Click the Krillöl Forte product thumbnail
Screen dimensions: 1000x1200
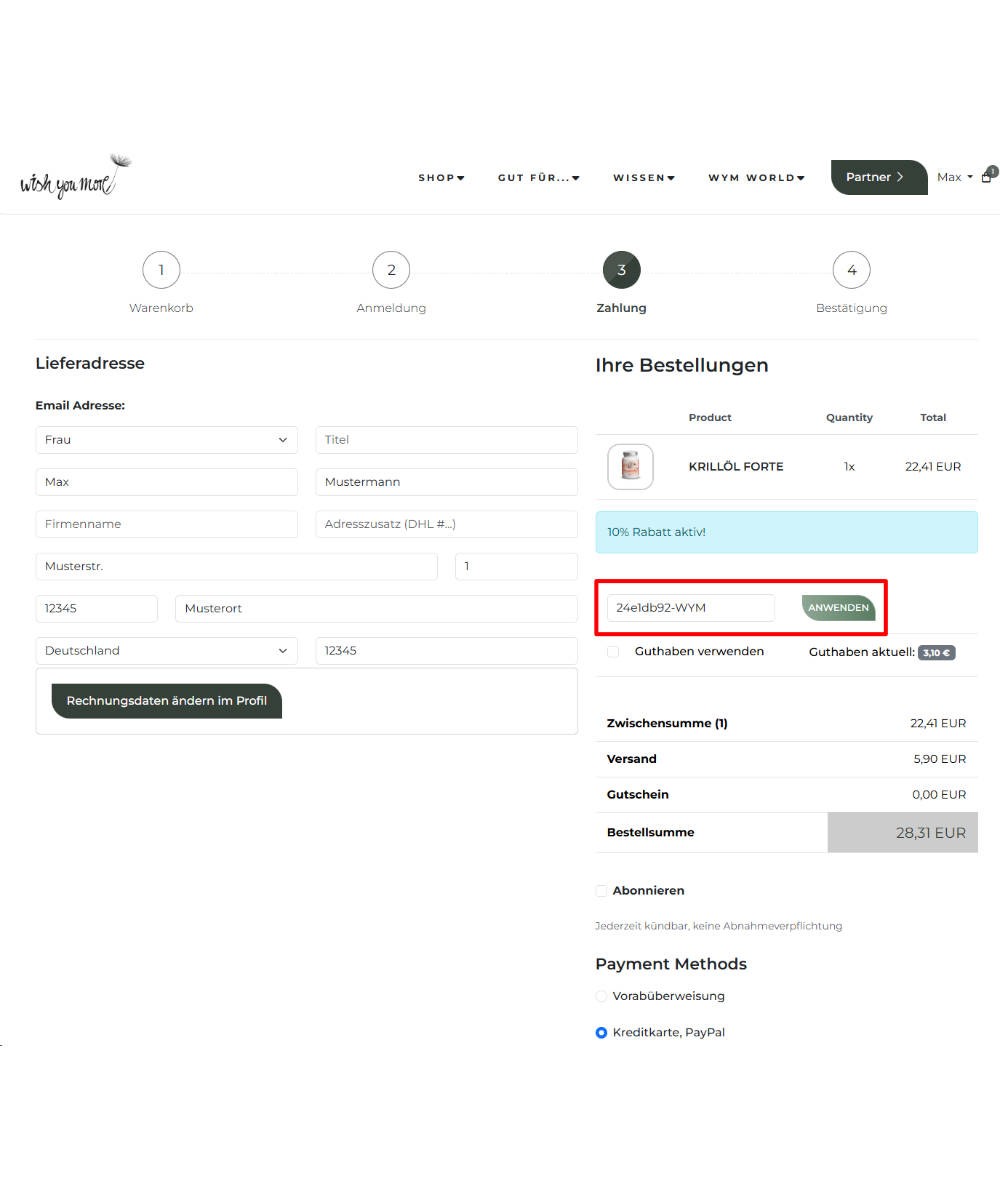tap(630, 467)
